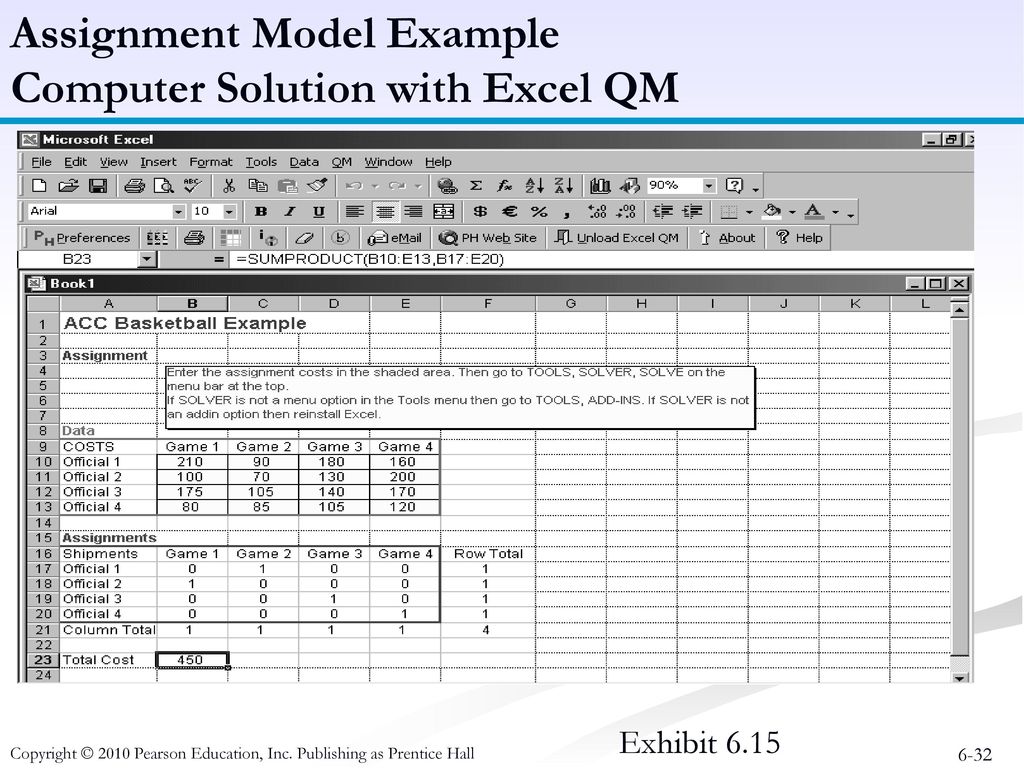1024x768 pixels.
Task: Open Print Preview icon
Action: click(x=163, y=186)
